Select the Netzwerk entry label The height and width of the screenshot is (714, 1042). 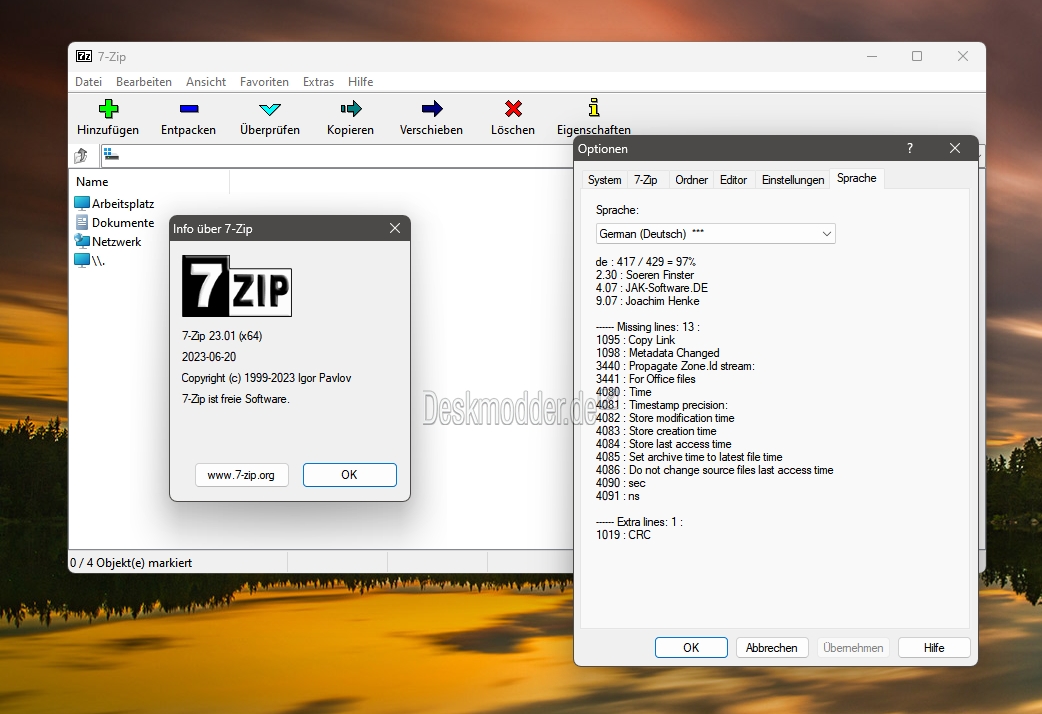coord(116,241)
